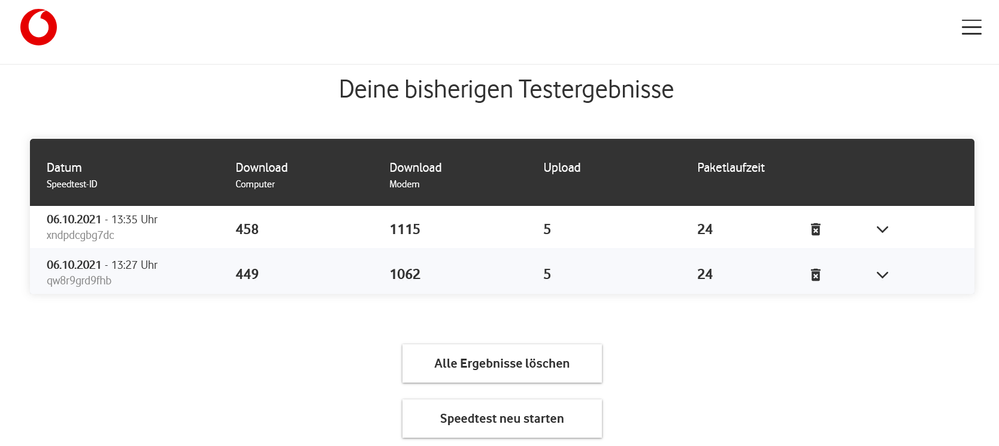Click the Deine bisherigen Testergebnisse heading

coord(506,90)
